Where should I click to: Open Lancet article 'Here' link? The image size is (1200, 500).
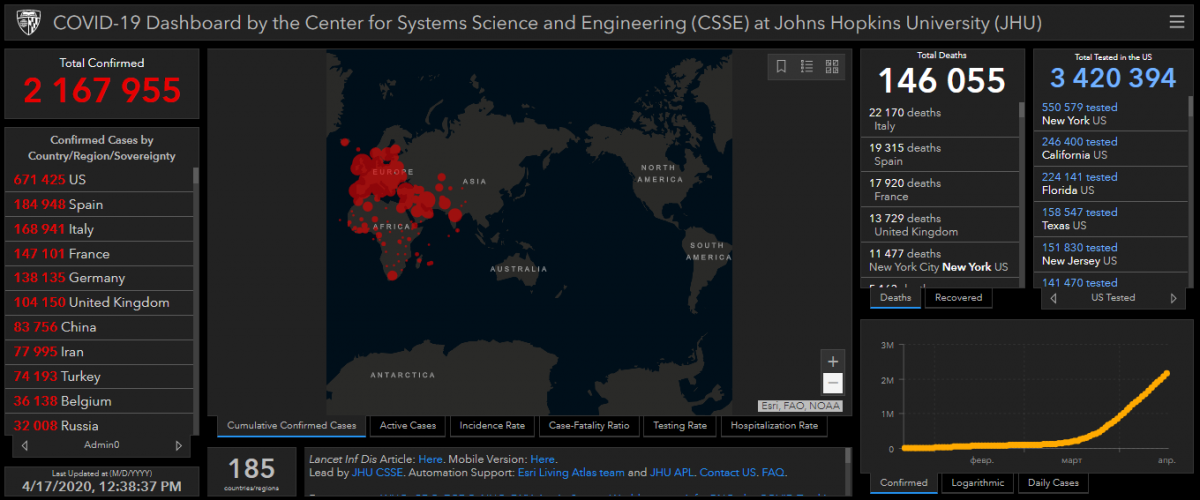click(430, 459)
